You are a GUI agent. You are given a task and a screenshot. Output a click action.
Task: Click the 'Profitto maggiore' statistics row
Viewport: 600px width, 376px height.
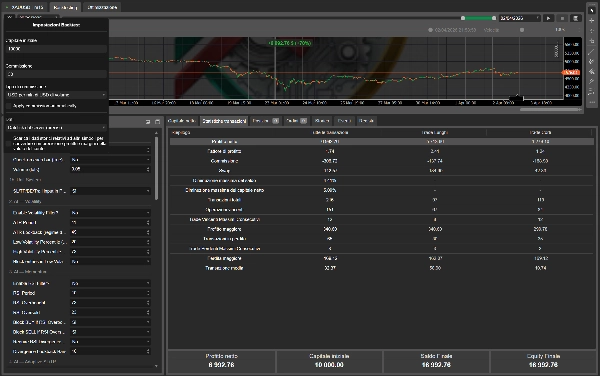pyautogui.click(x=382, y=229)
